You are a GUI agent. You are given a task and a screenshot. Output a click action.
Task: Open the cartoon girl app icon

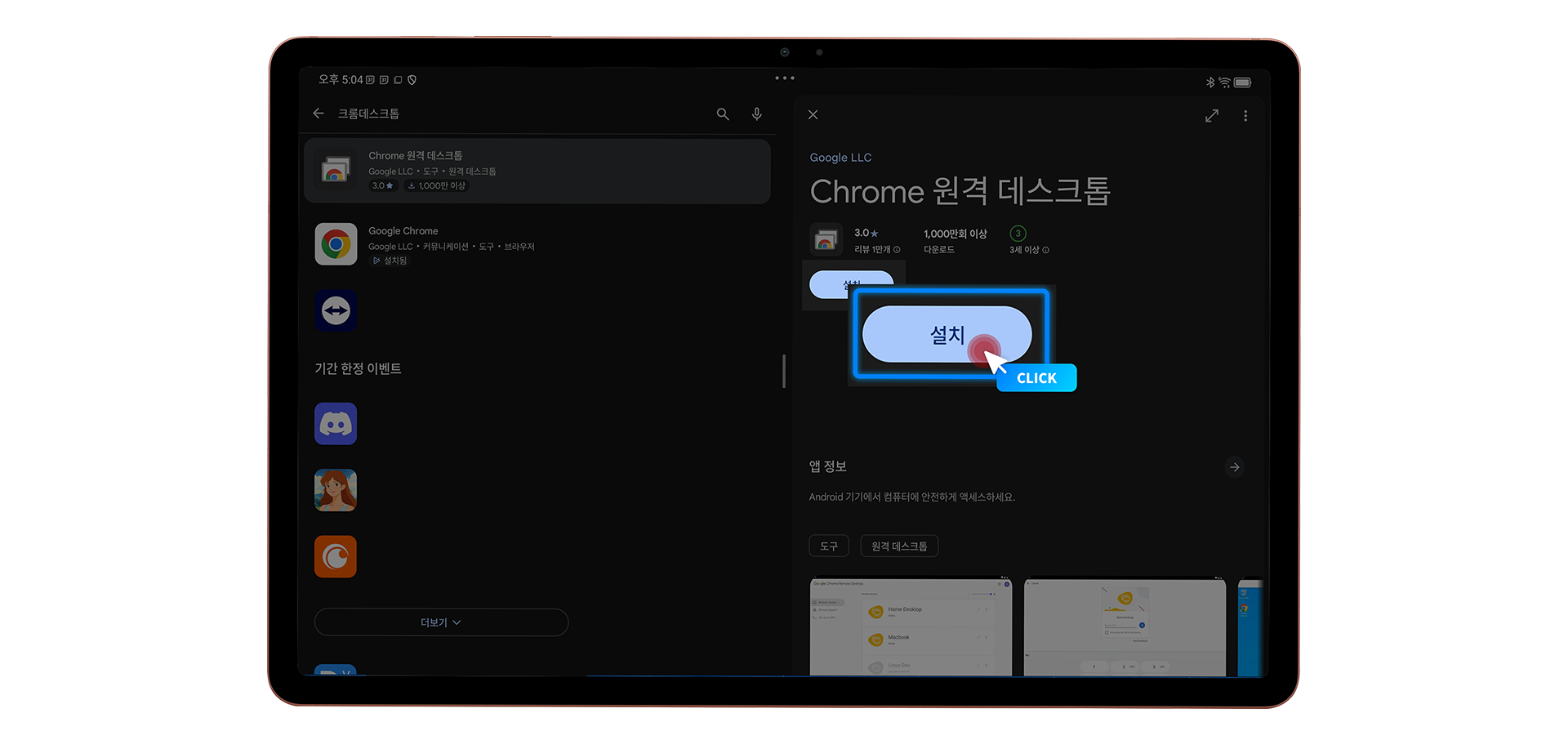(336, 490)
